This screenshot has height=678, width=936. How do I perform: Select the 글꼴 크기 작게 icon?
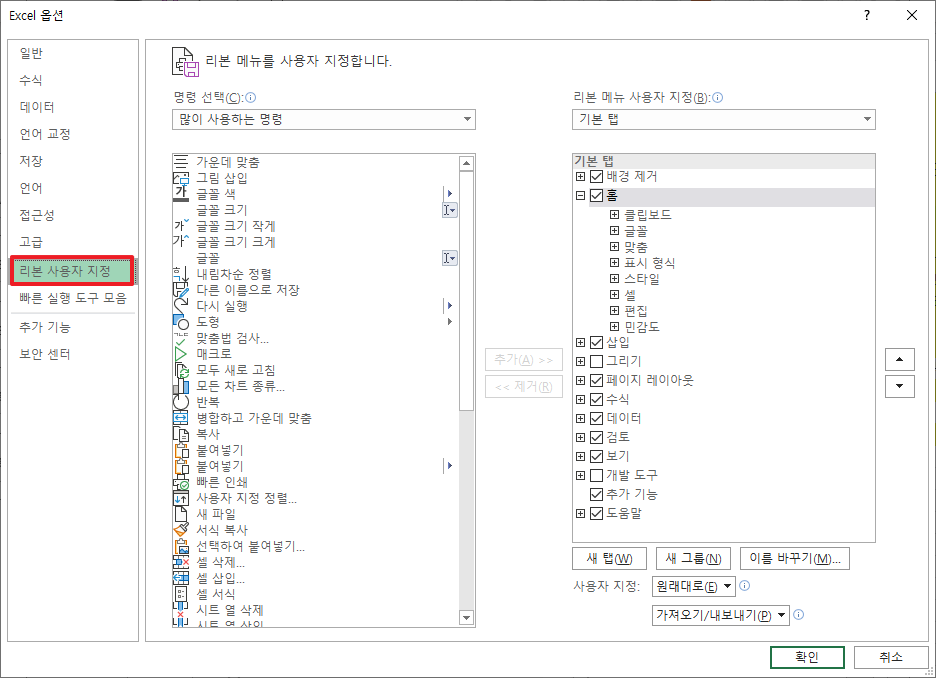(x=181, y=226)
